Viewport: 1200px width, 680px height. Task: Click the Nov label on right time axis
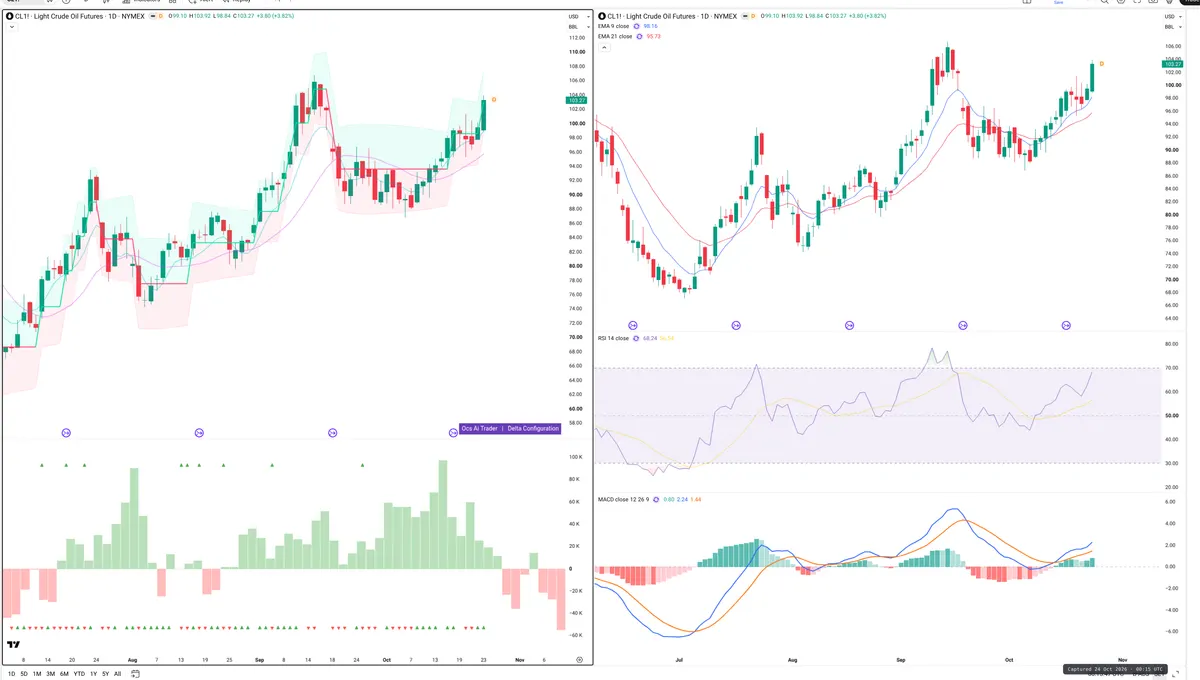[1122, 660]
